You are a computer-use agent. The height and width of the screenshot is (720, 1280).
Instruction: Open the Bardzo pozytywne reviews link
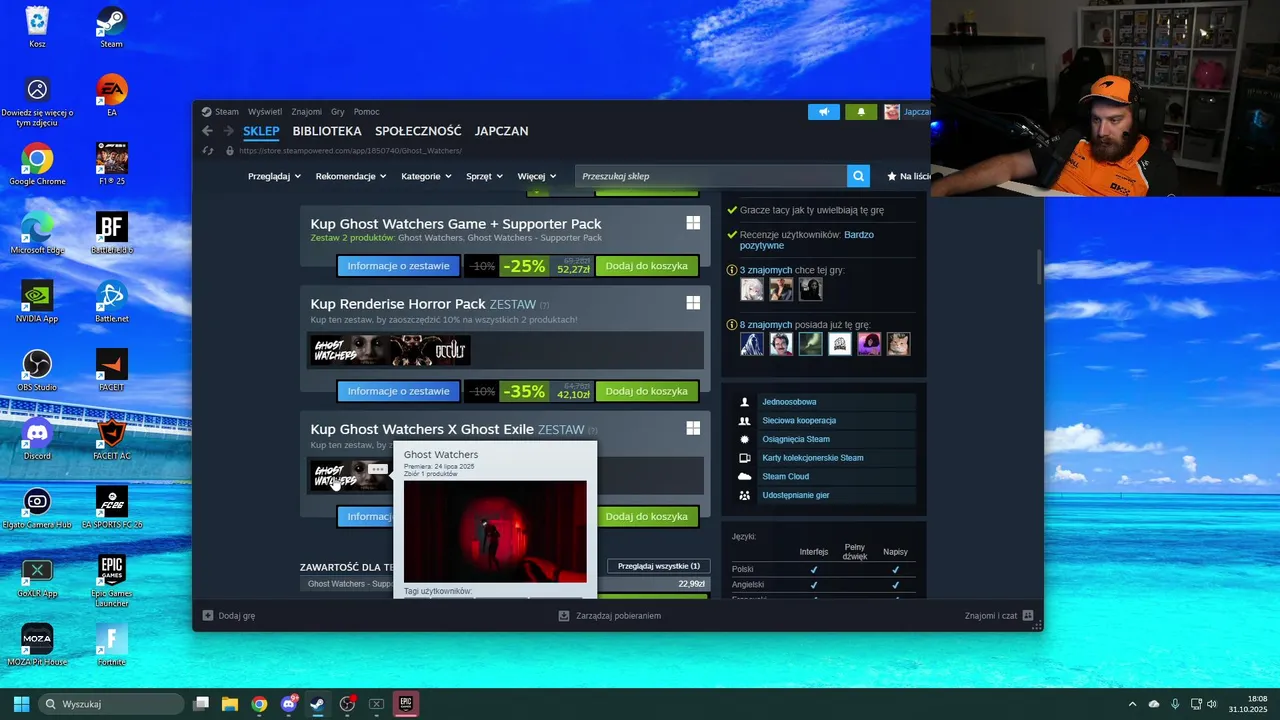[806, 240]
